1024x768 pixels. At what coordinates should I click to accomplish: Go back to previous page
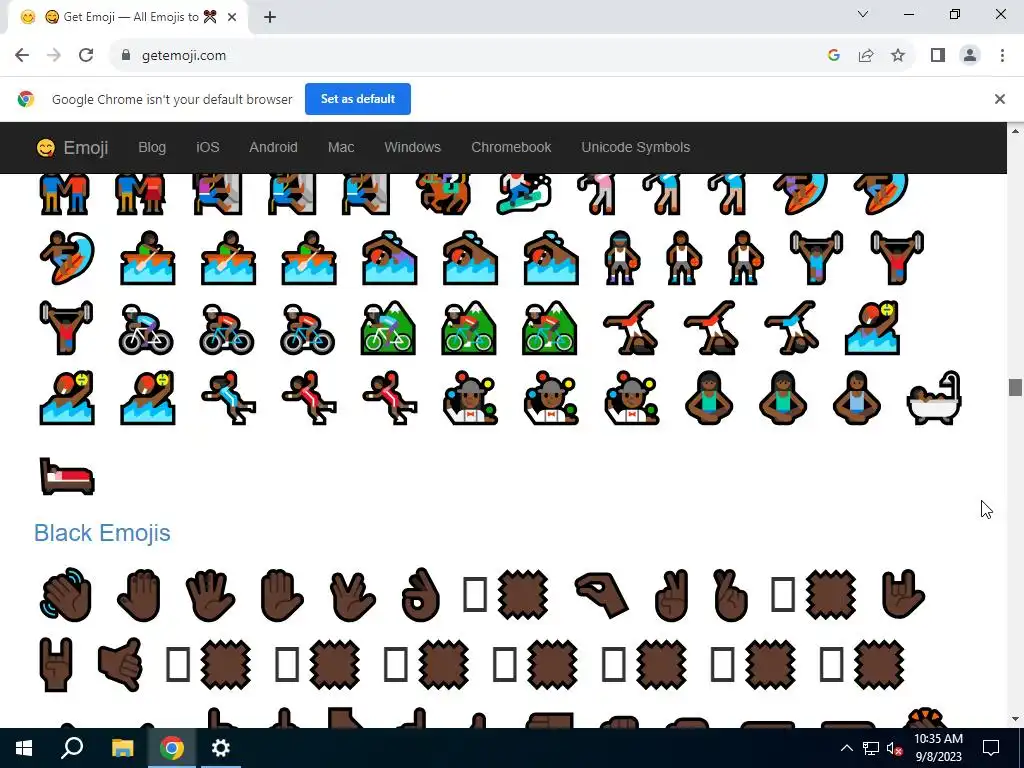(x=22, y=56)
